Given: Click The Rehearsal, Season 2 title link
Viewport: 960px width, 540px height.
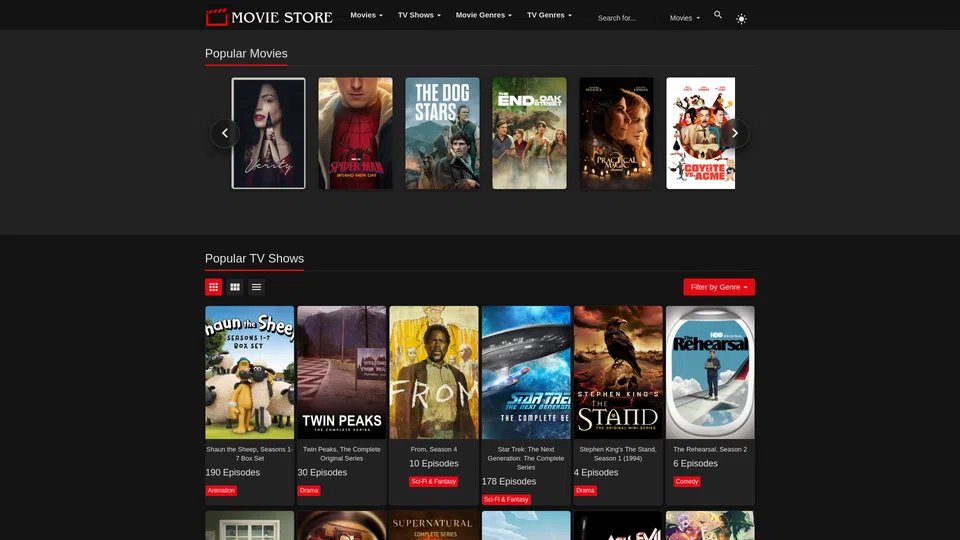Looking at the screenshot, I should pyautogui.click(x=710, y=449).
